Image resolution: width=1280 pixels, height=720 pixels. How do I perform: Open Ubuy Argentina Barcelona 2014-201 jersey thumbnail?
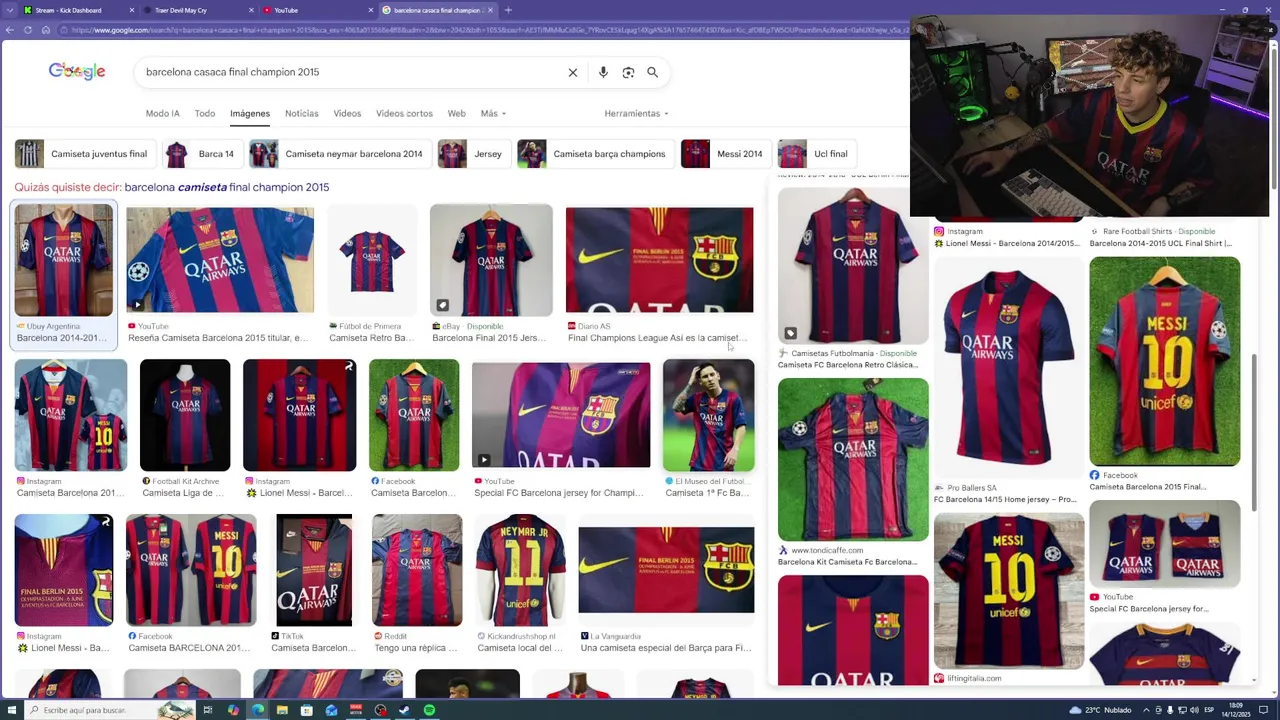pyautogui.click(x=64, y=260)
